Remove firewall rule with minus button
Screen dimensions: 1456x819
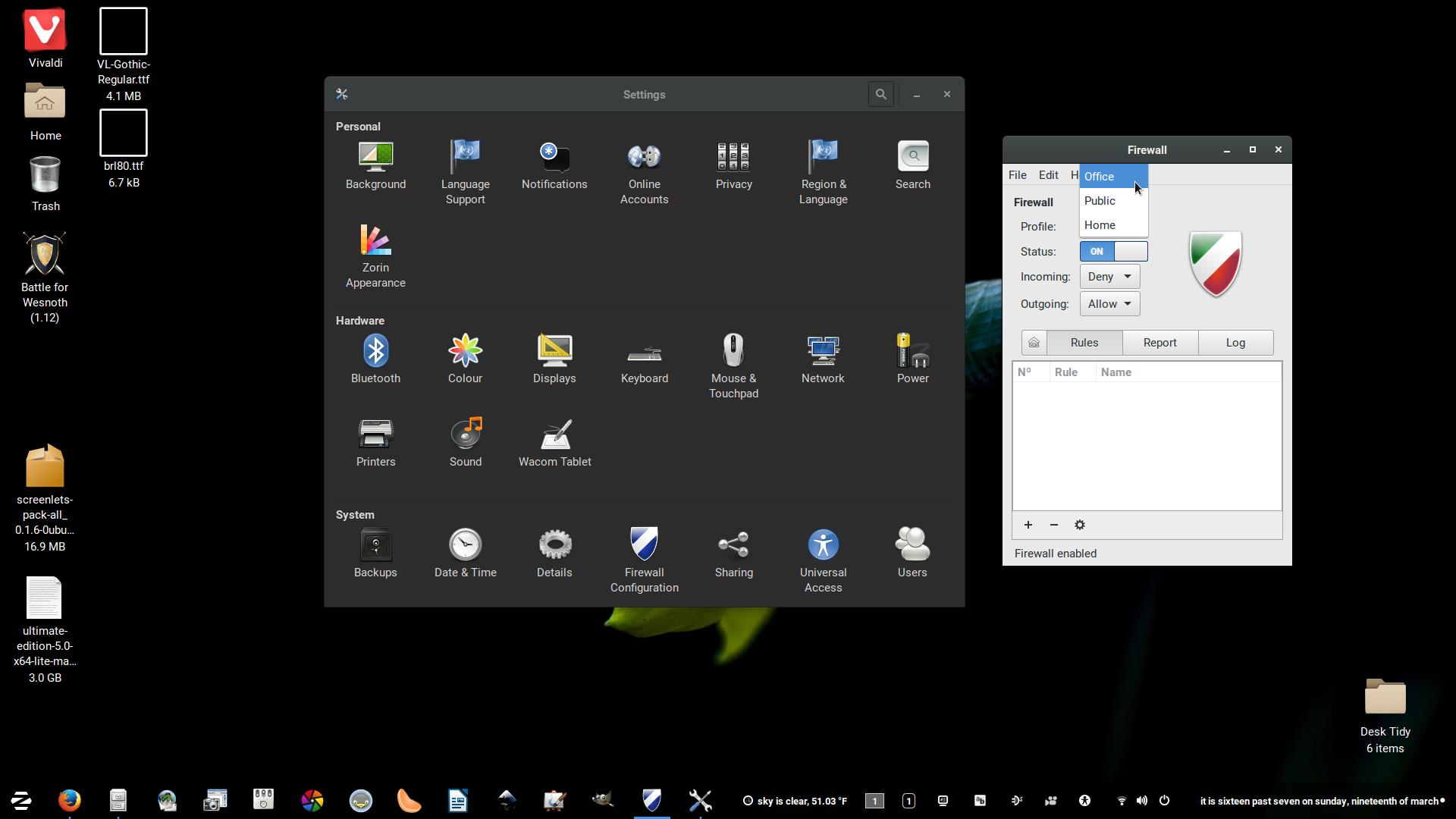click(1054, 525)
